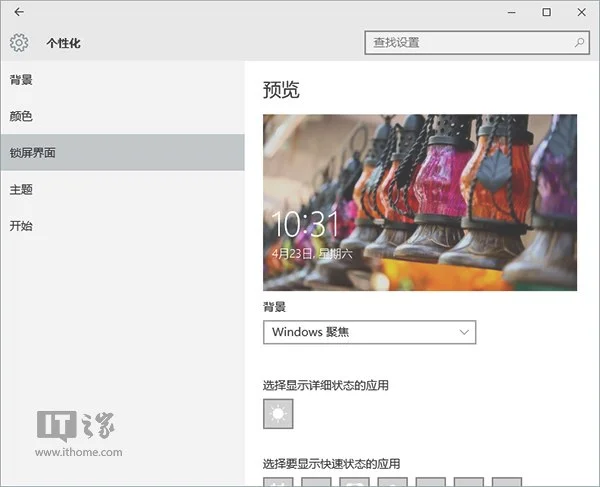The height and width of the screenshot is (487, 600).
Task: Select the third quick status app slot
Action: (354, 481)
